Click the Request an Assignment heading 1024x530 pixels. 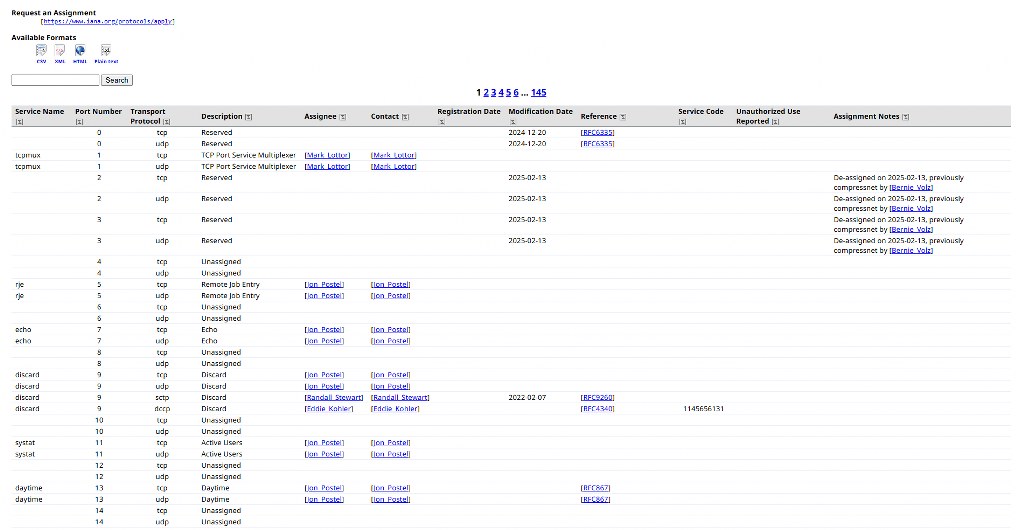(54, 12)
